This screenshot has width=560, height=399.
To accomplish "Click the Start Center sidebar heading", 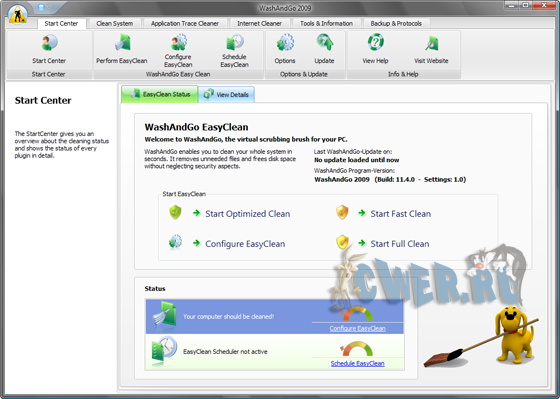I will [43, 100].
